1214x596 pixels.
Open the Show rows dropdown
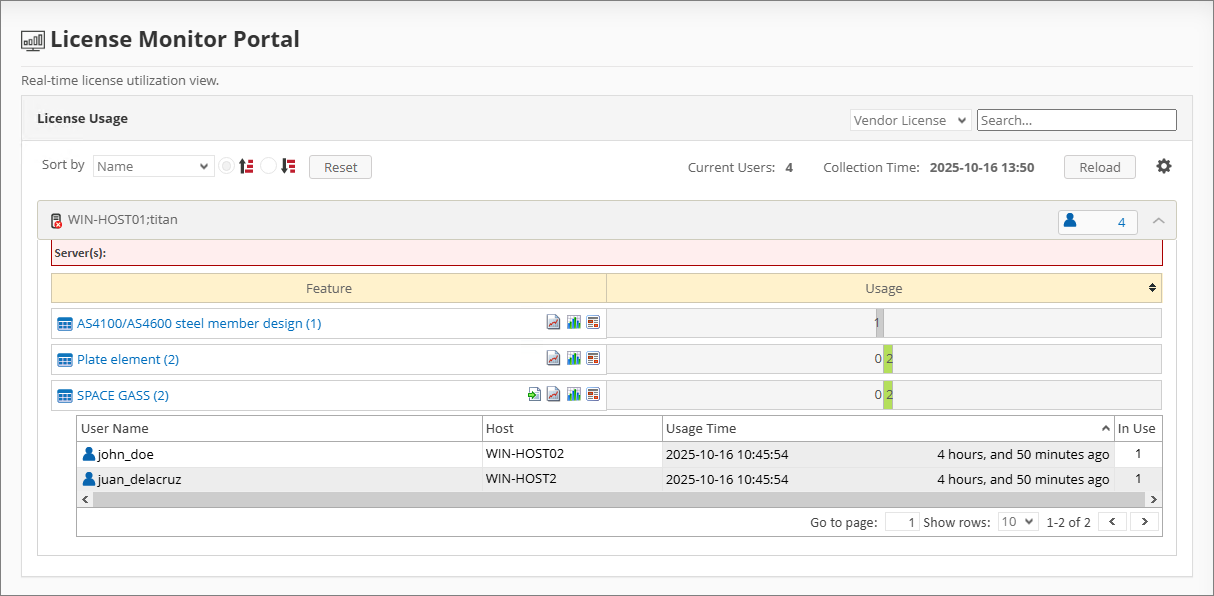point(1017,521)
